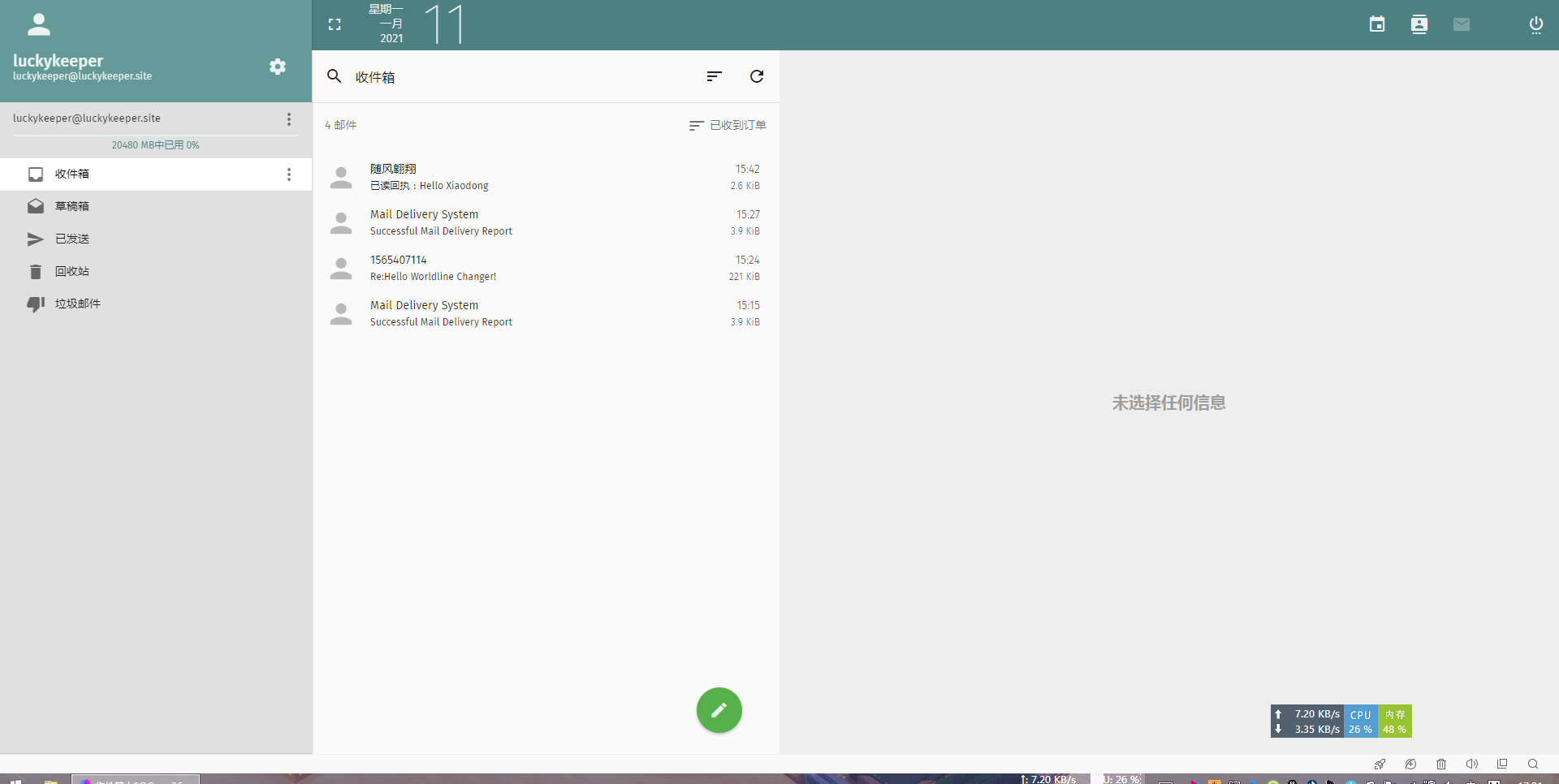Click the 已收到订单 sort order label
Screen dimensions: 1559x784
[x=728, y=125]
